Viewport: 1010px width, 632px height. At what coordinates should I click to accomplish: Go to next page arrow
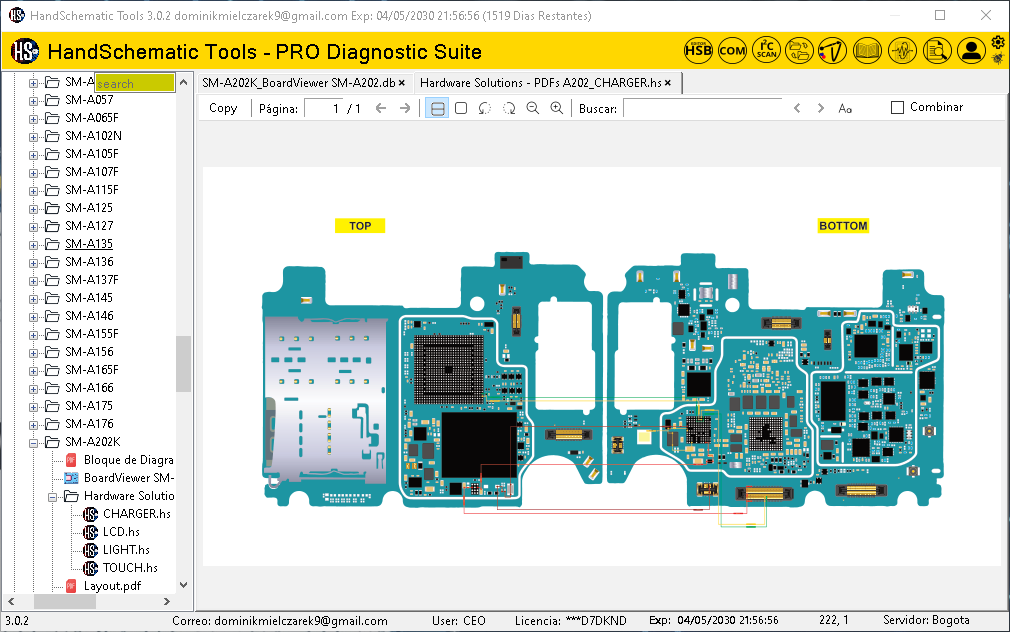click(x=405, y=108)
